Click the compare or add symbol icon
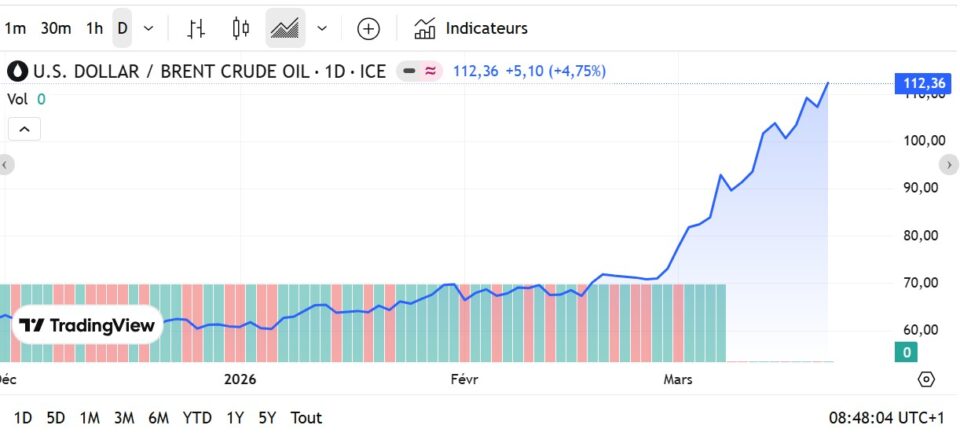The image size is (960, 436). coord(369,28)
